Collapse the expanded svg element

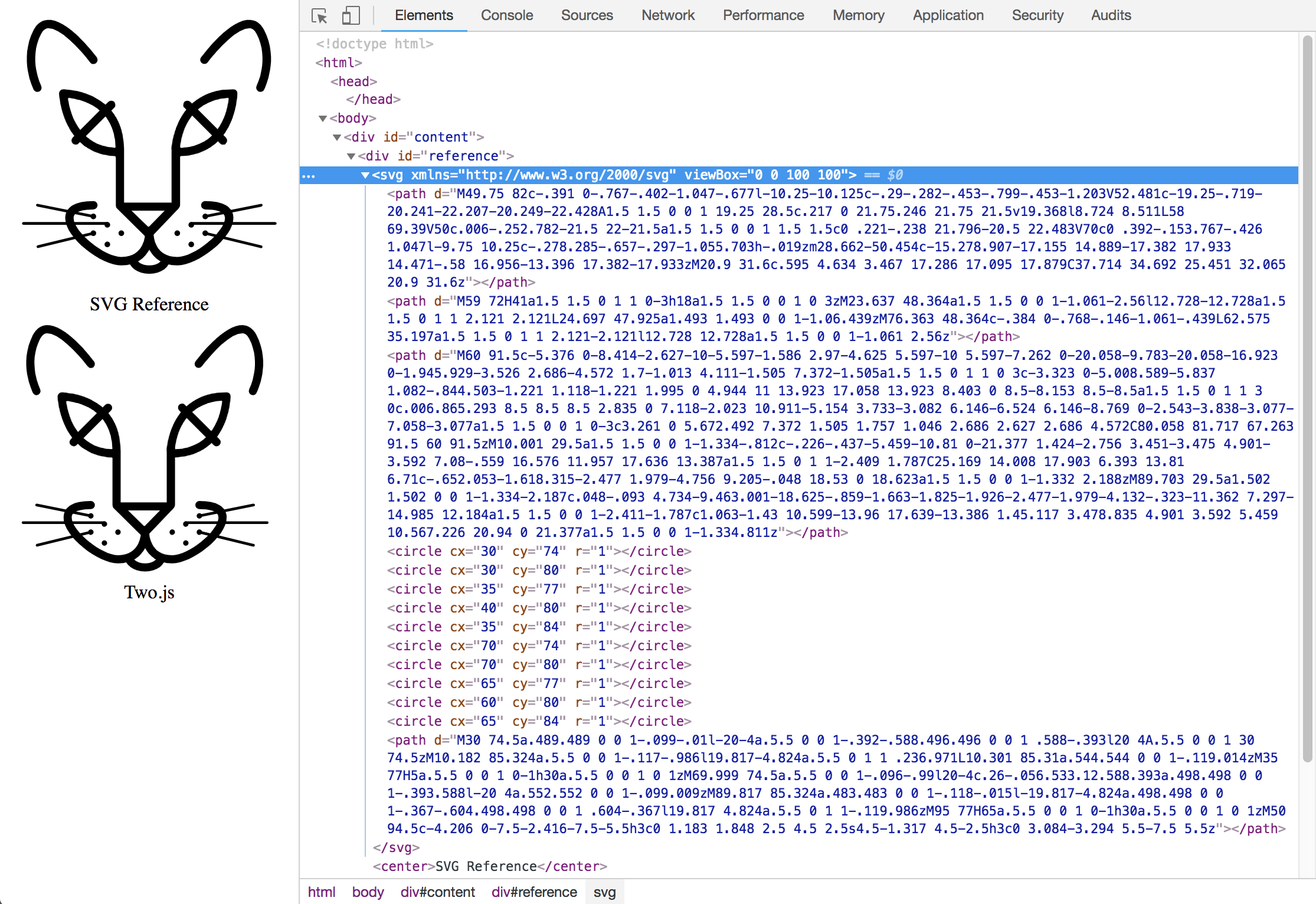pos(366,175)
